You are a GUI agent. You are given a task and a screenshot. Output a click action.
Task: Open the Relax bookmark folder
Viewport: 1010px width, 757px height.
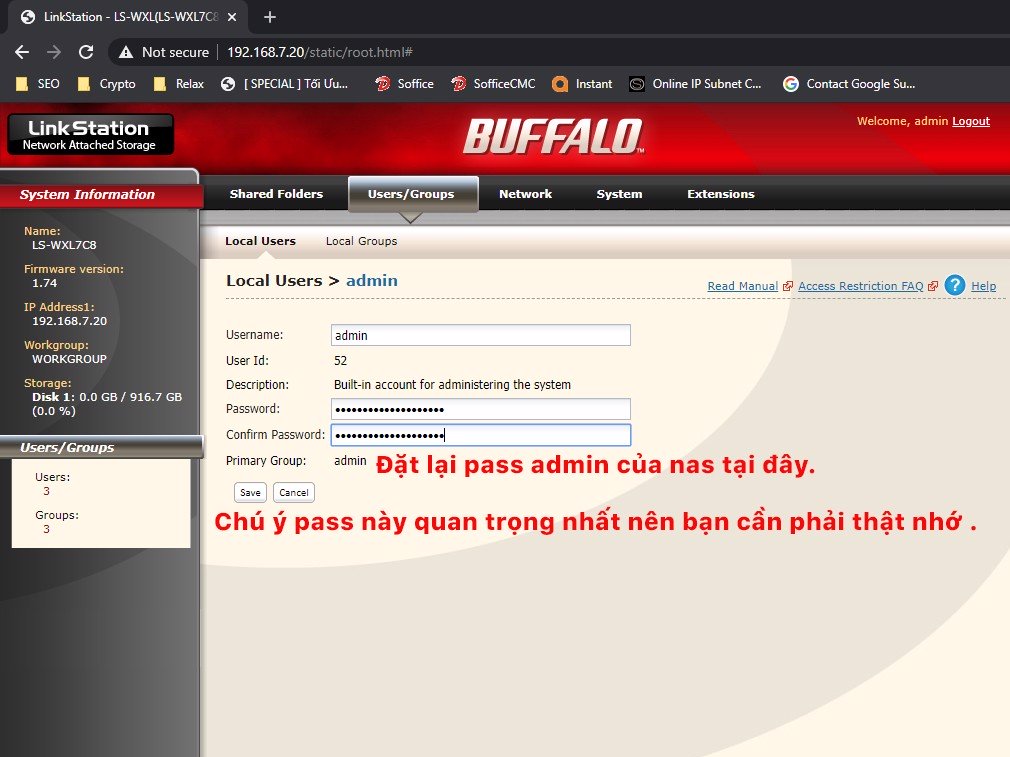178,84
